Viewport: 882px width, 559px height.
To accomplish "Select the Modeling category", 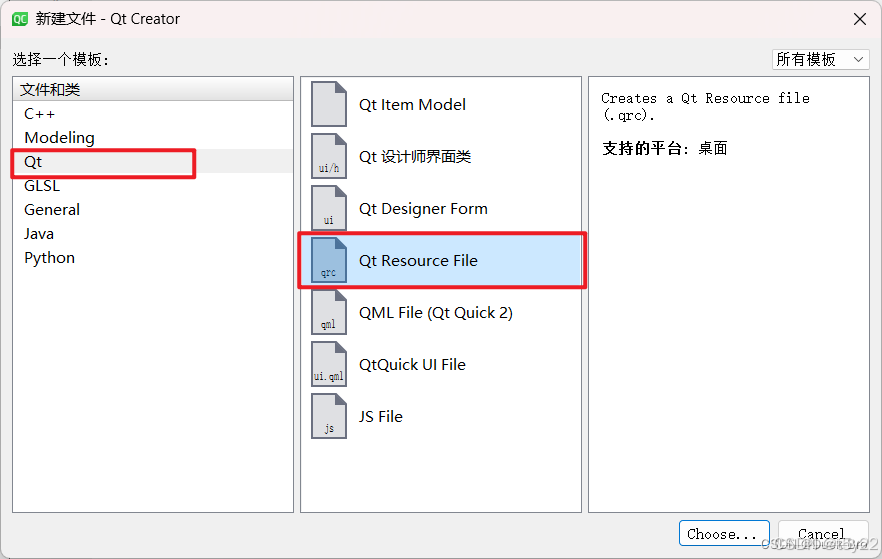I will point(152,137).
